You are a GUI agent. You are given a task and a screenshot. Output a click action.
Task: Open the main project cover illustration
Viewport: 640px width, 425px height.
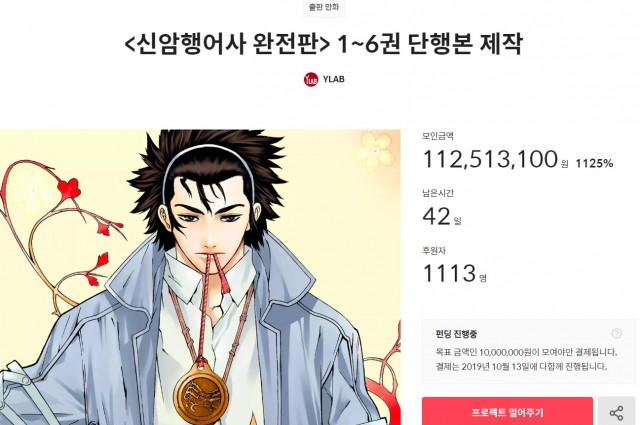click(200, 277)
